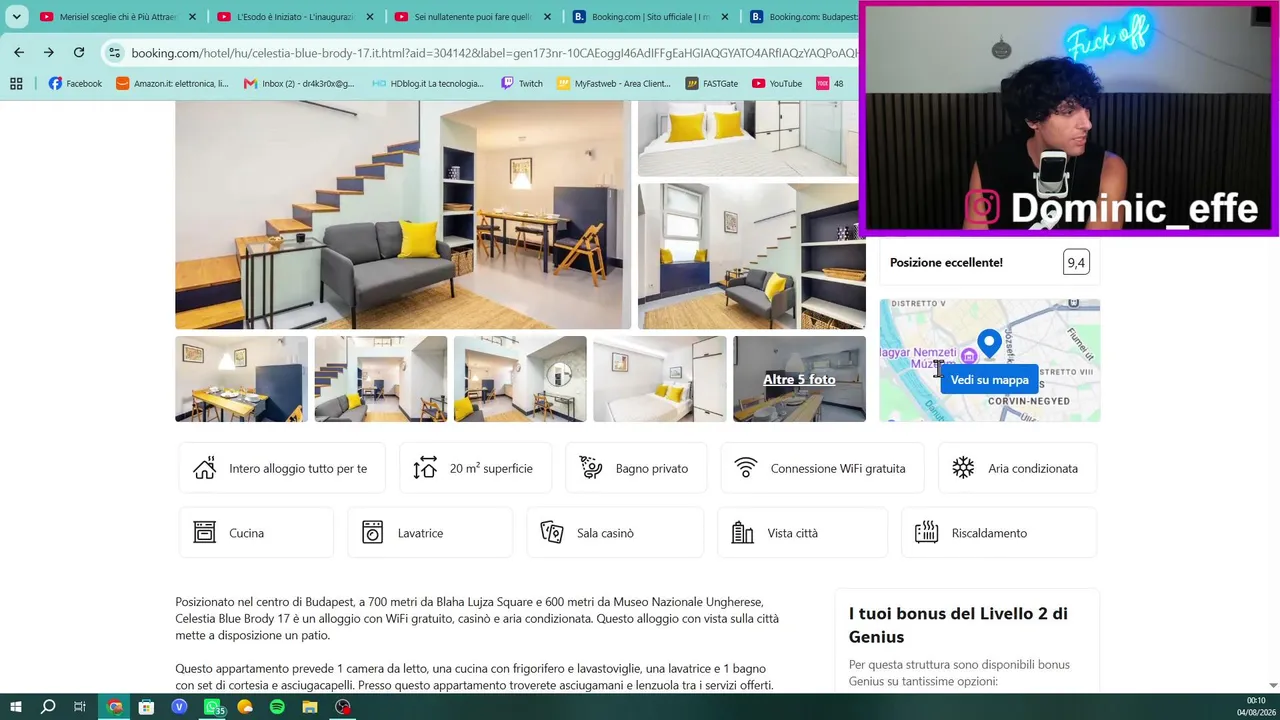Viewport: 1280px width, 720px height.
Task: Open the Twitch bookmark
Action: [522, 84]
